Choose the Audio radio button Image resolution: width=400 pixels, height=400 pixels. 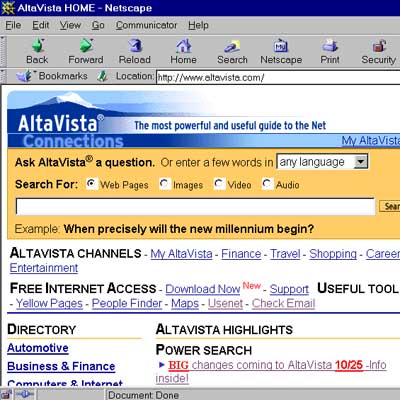(267, 184)
